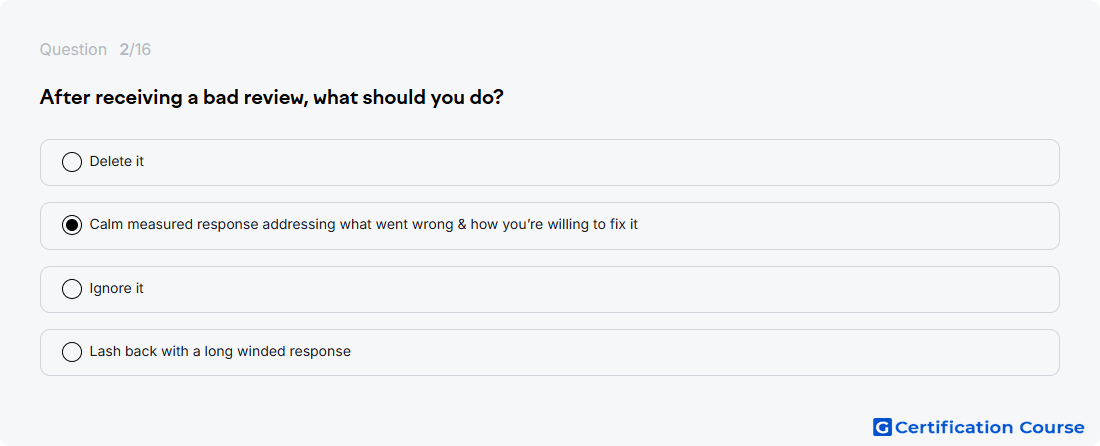This screenshot has height=446, width=1100.
Task: Choose the "Ignore it" radio circle
Action: (x=72, y=289)
